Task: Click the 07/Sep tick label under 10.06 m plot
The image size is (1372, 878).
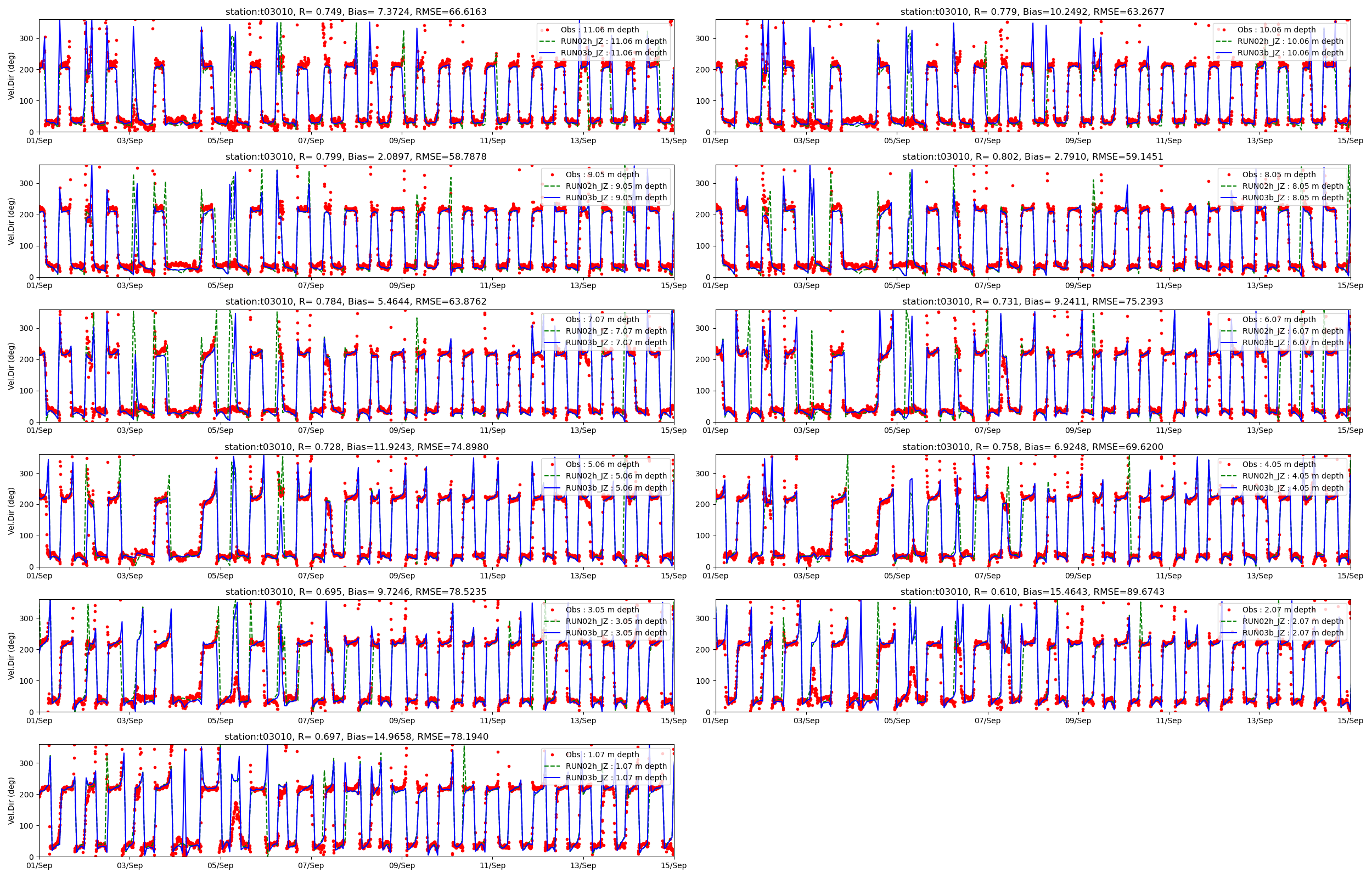Action: (987, 141)
